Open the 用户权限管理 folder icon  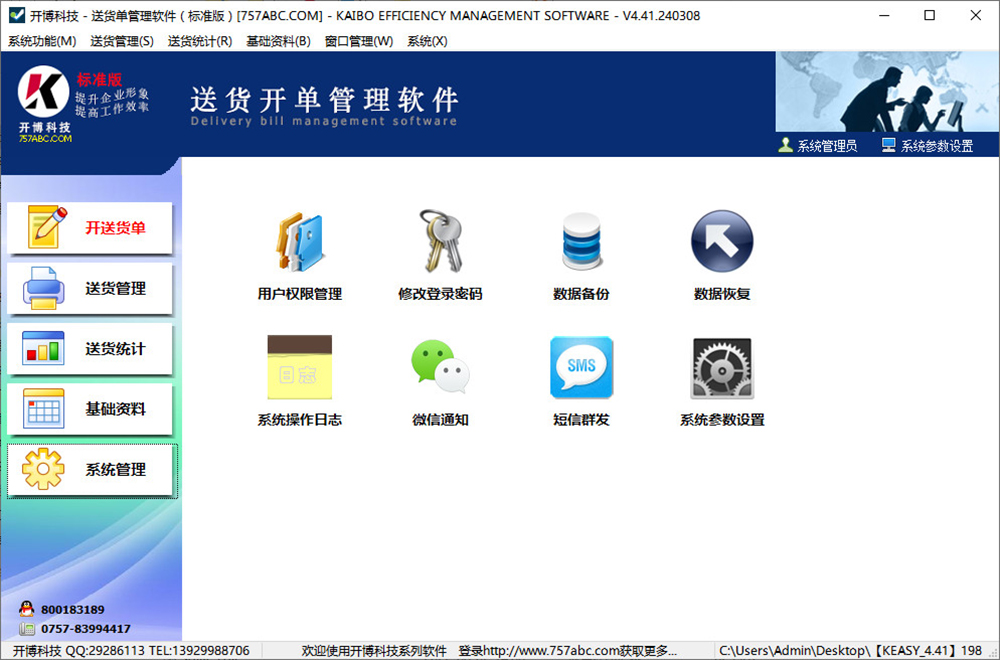300,242
